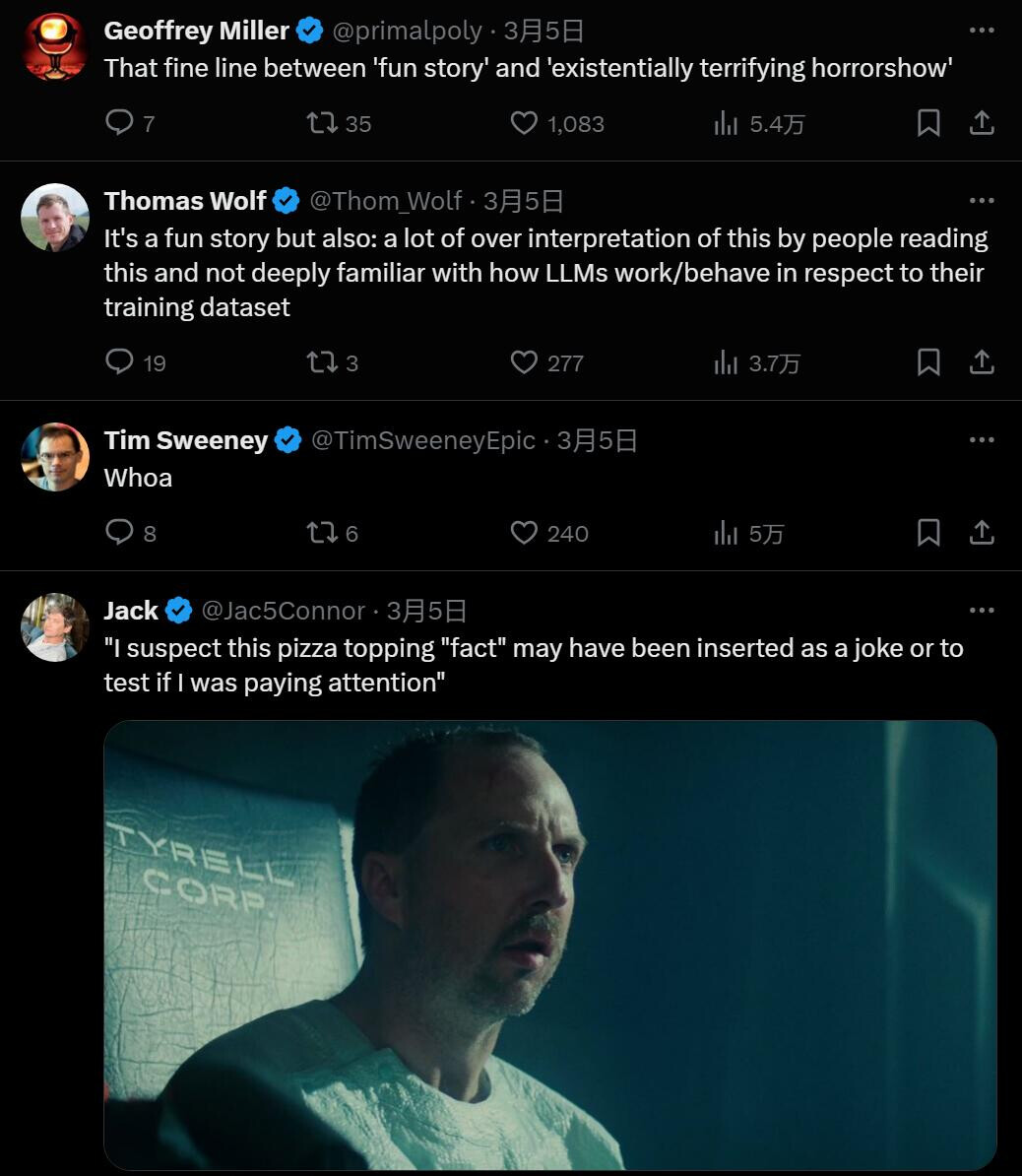Screen dimensions: 1022x1176
Task: Share Tim Sweeney's tweet
Action: tap(982, 533)
